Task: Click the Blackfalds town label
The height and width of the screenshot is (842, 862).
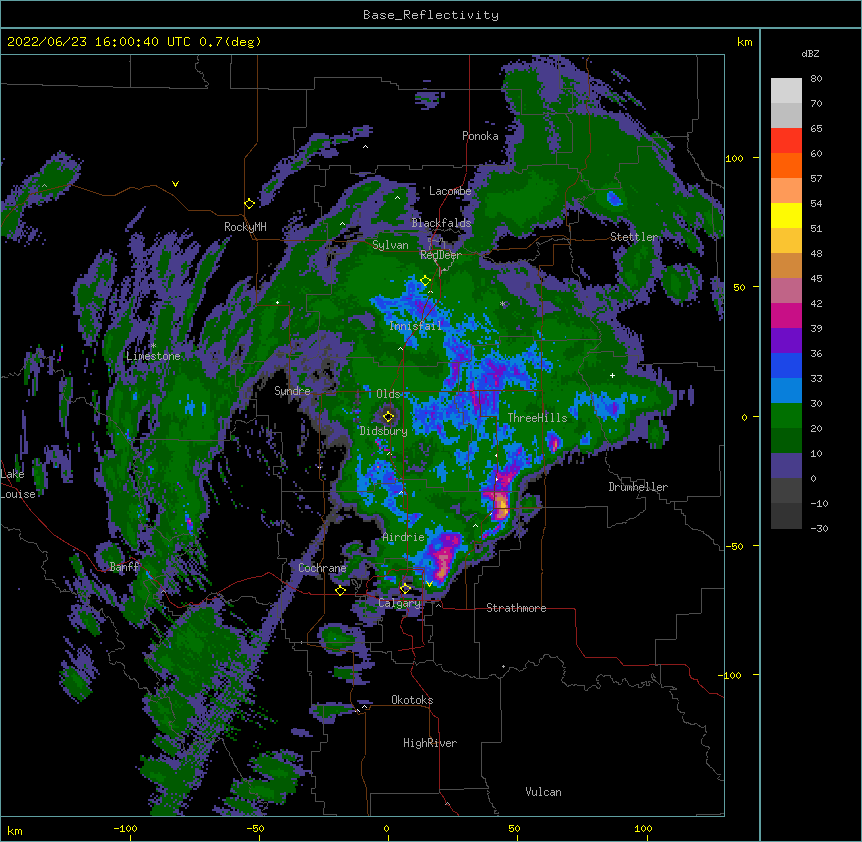Action: click(x=441, y=223)
